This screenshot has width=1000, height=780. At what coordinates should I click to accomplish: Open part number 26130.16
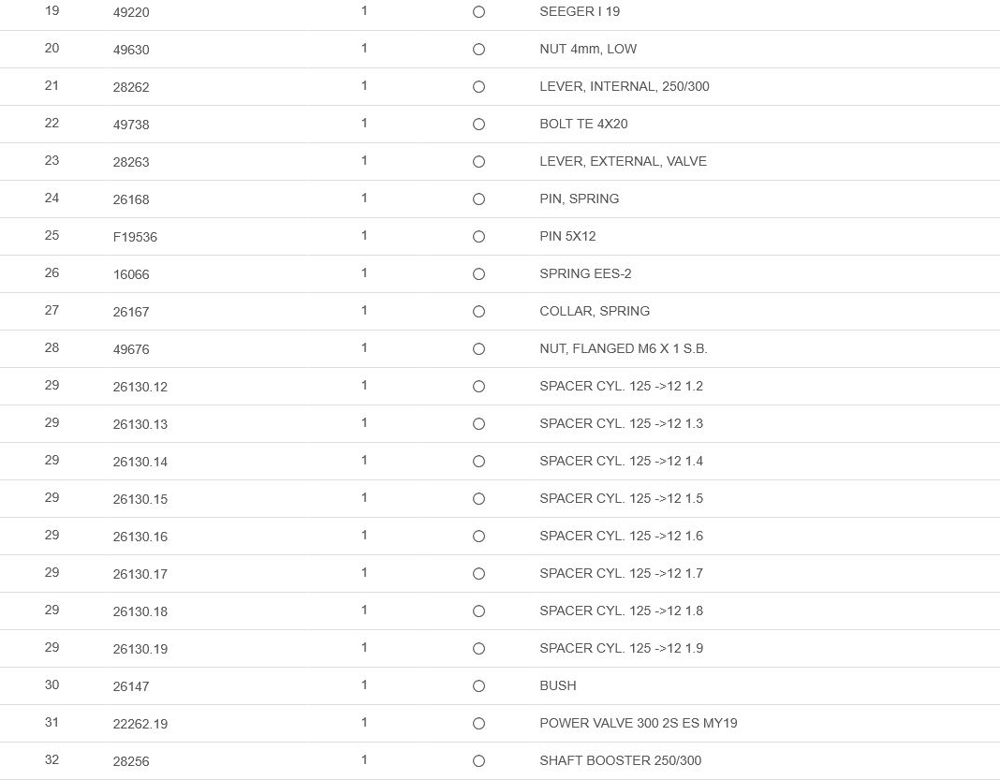(x=140, y=537)
